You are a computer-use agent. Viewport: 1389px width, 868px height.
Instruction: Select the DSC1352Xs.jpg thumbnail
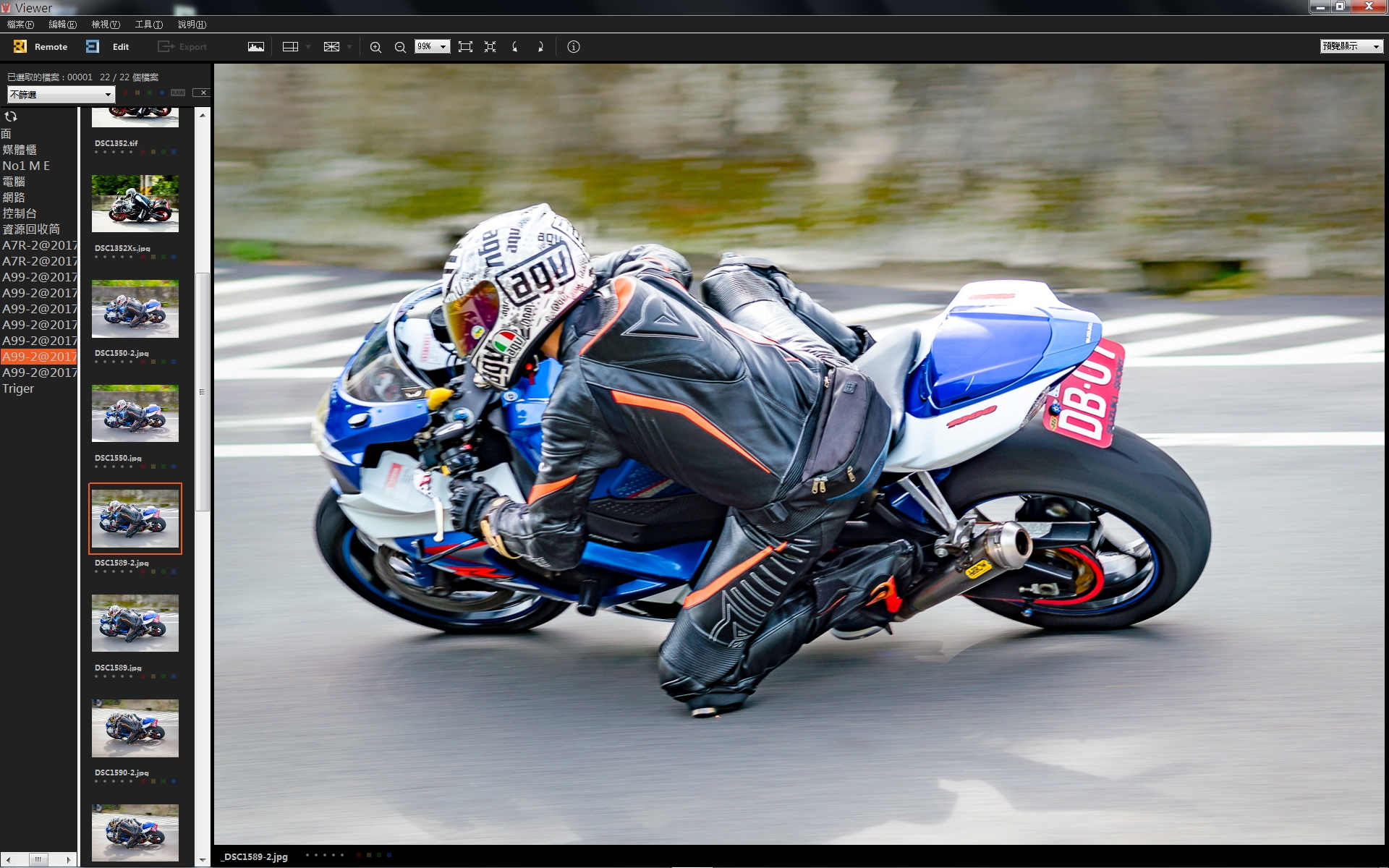(x=135, y=204)
